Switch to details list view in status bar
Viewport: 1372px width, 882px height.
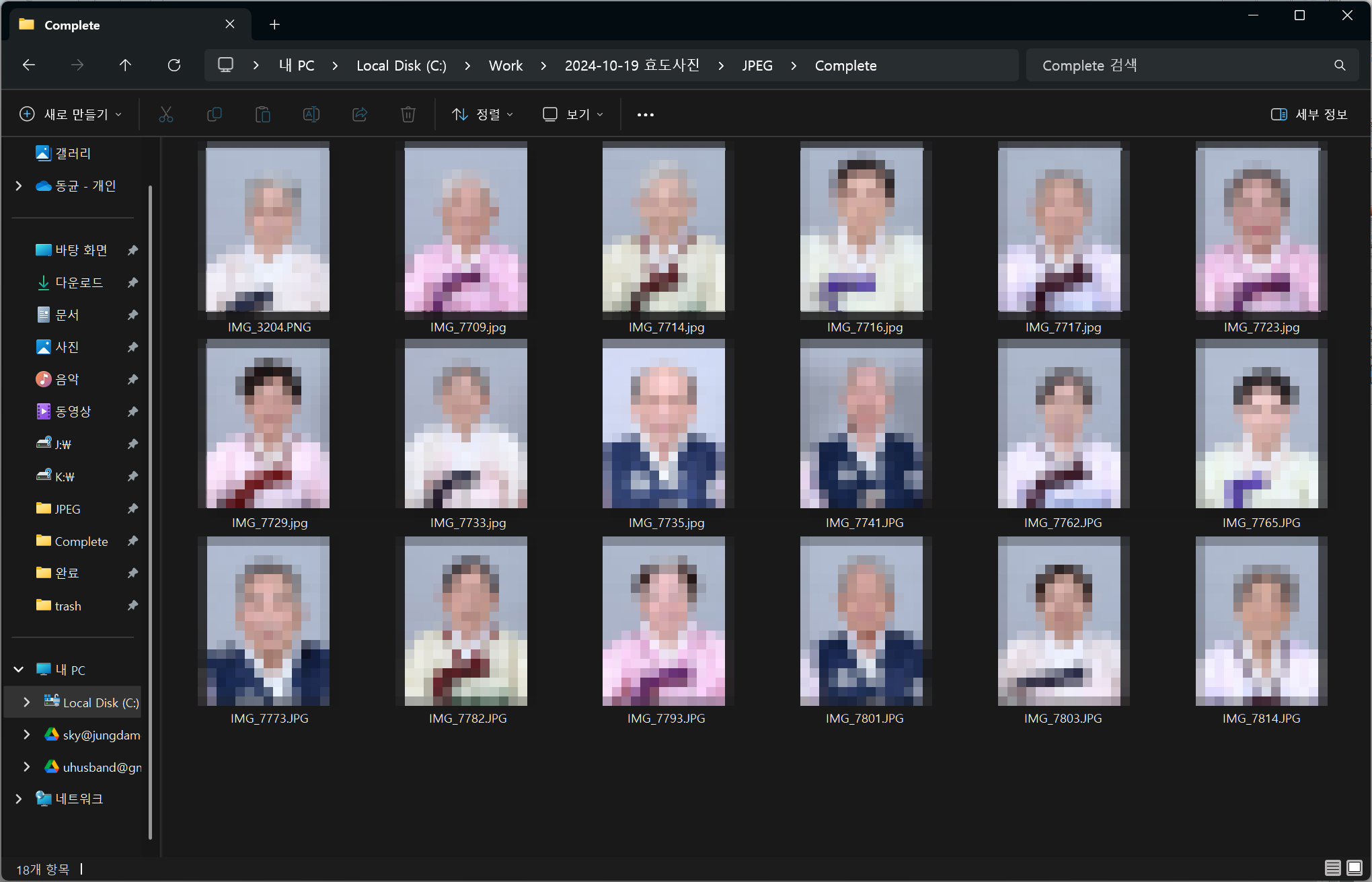click(x=1332, y=868)
